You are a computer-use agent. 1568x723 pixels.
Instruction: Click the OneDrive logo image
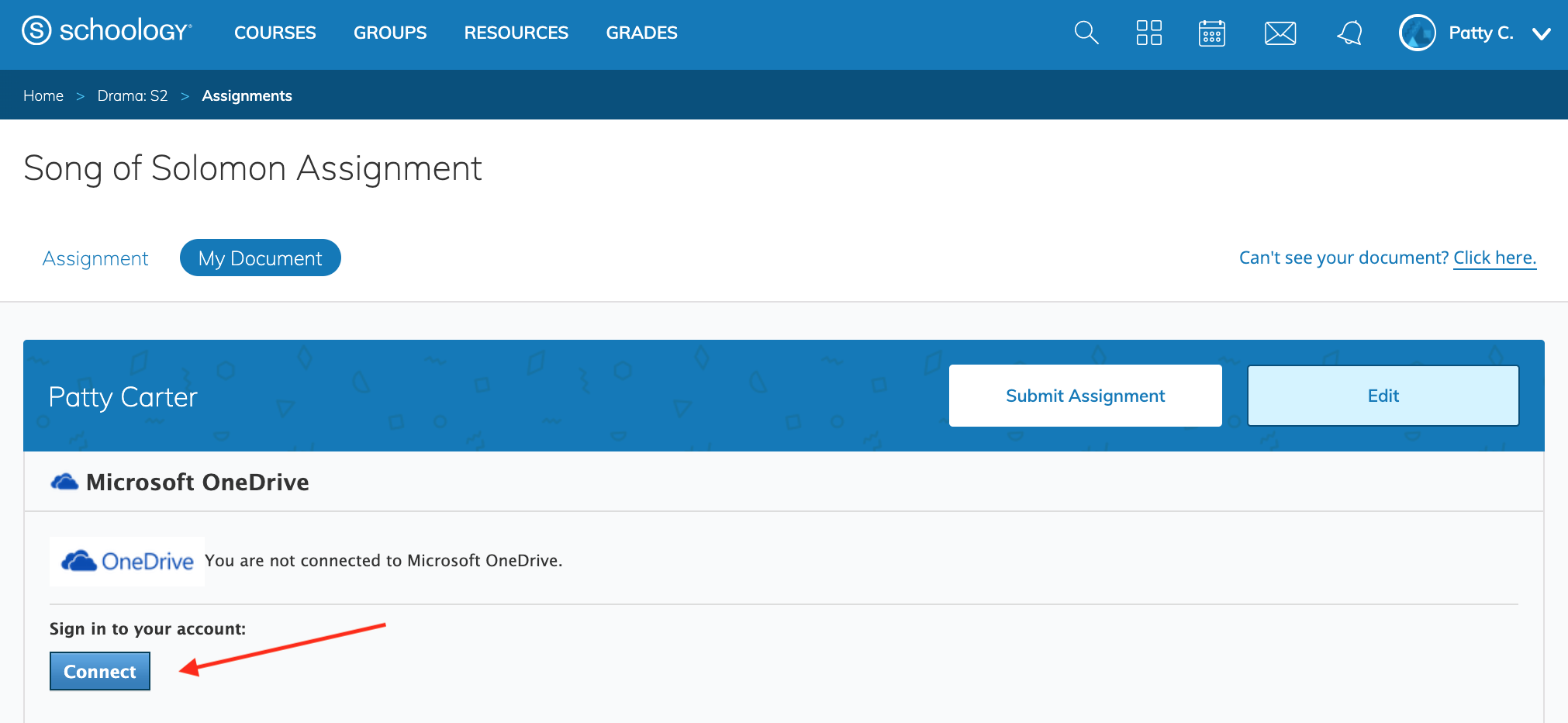(x=127, y=561)
